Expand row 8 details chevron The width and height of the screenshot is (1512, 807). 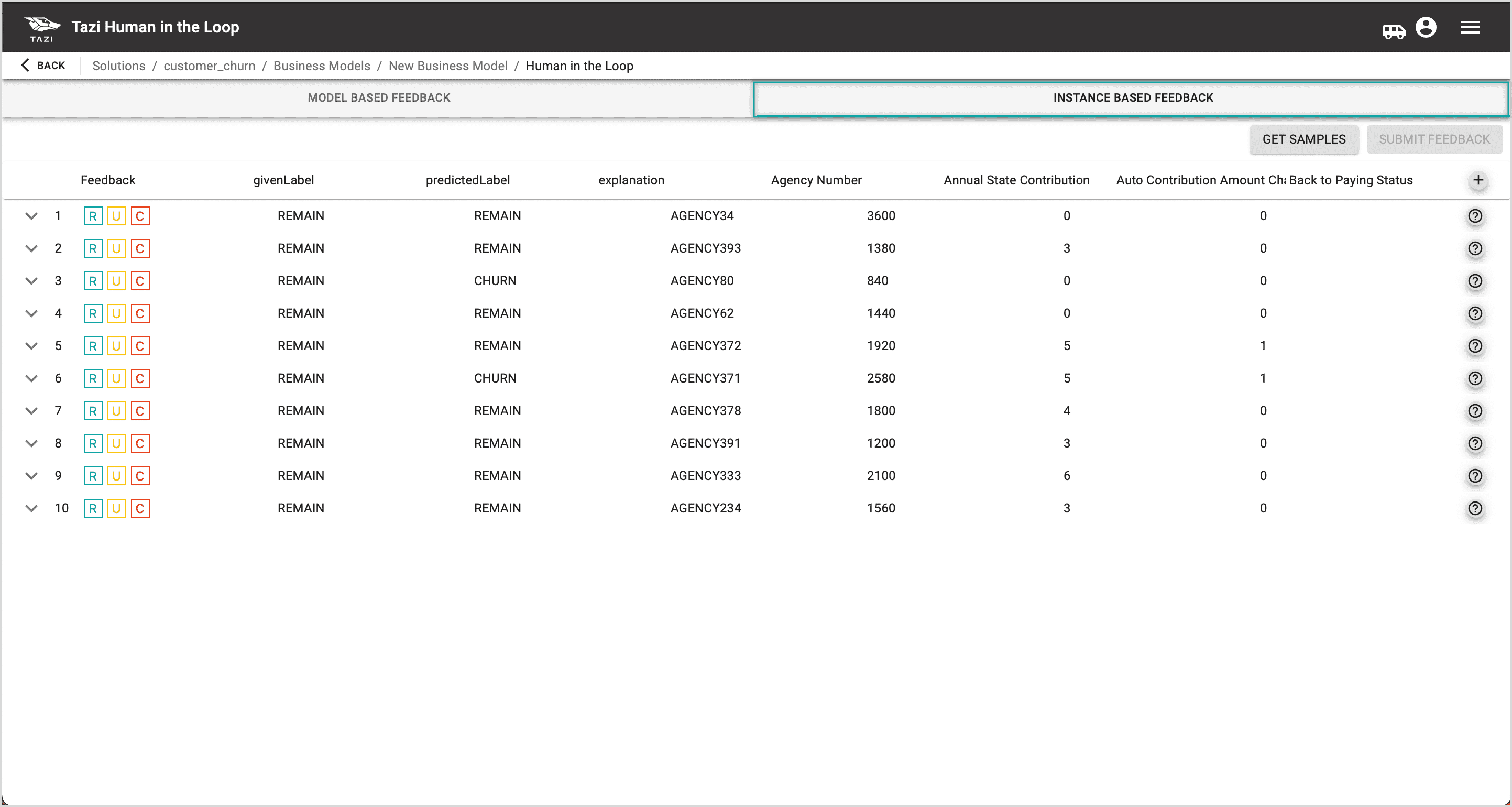point(31,443)
